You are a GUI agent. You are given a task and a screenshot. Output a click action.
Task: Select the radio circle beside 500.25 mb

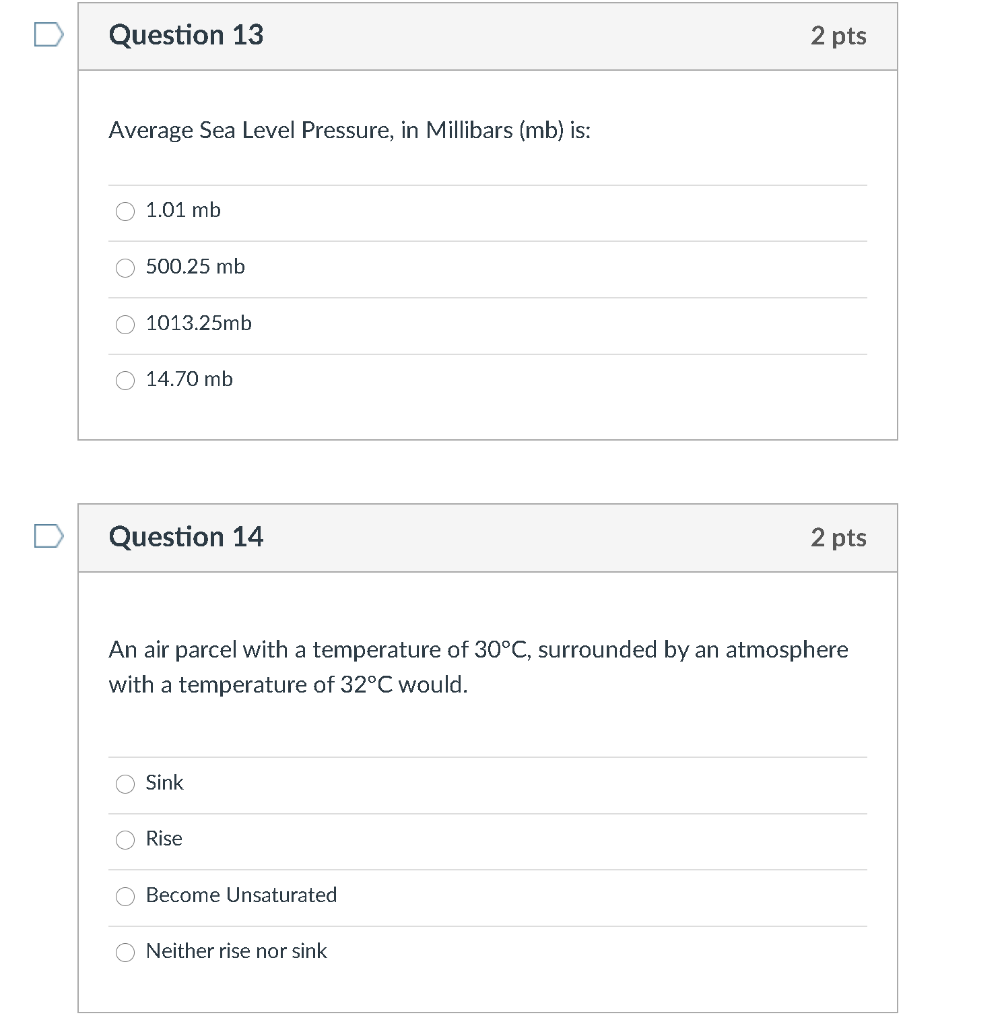tap(126, 267)
